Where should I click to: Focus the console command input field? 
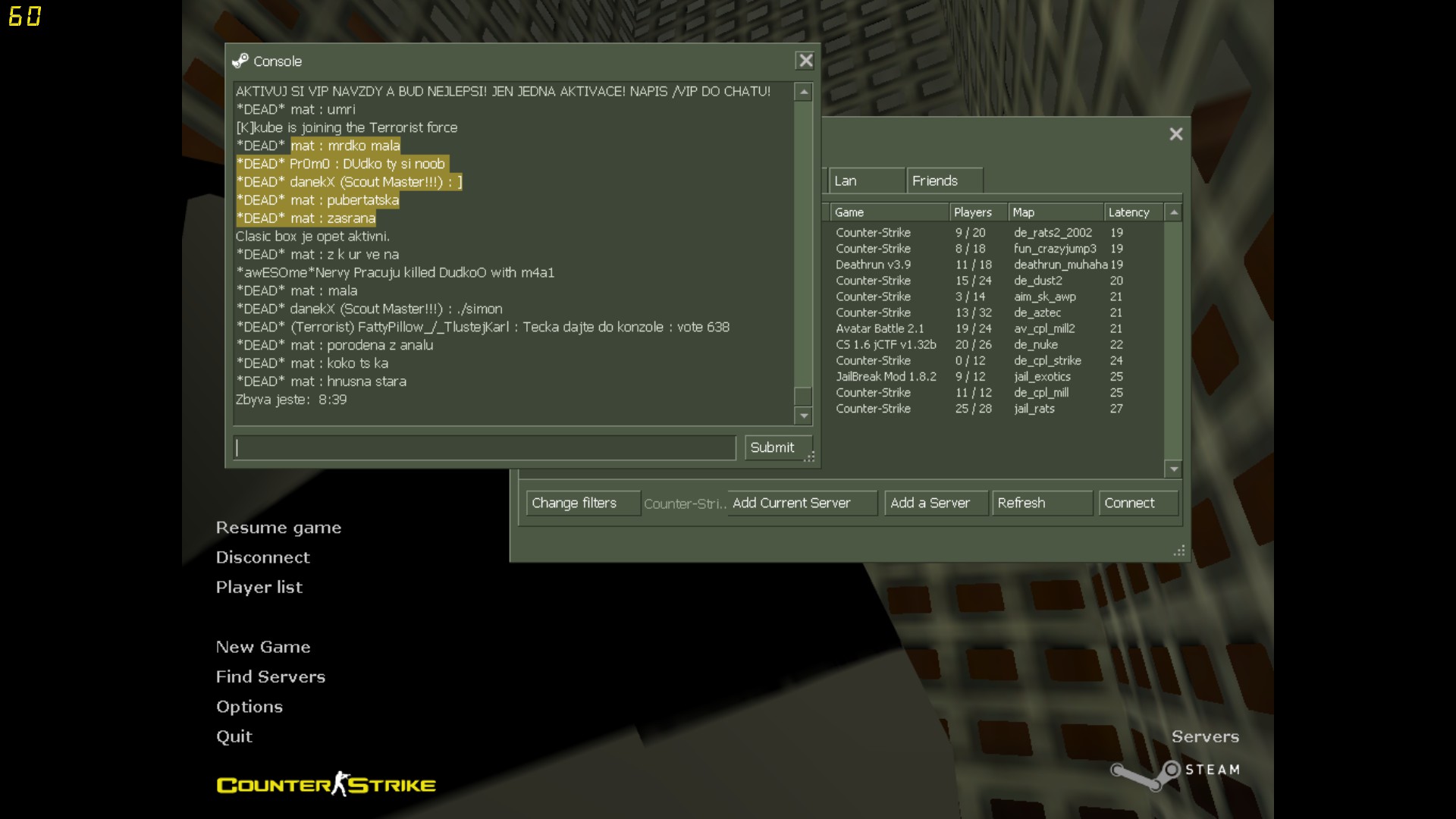click(485, 447)
